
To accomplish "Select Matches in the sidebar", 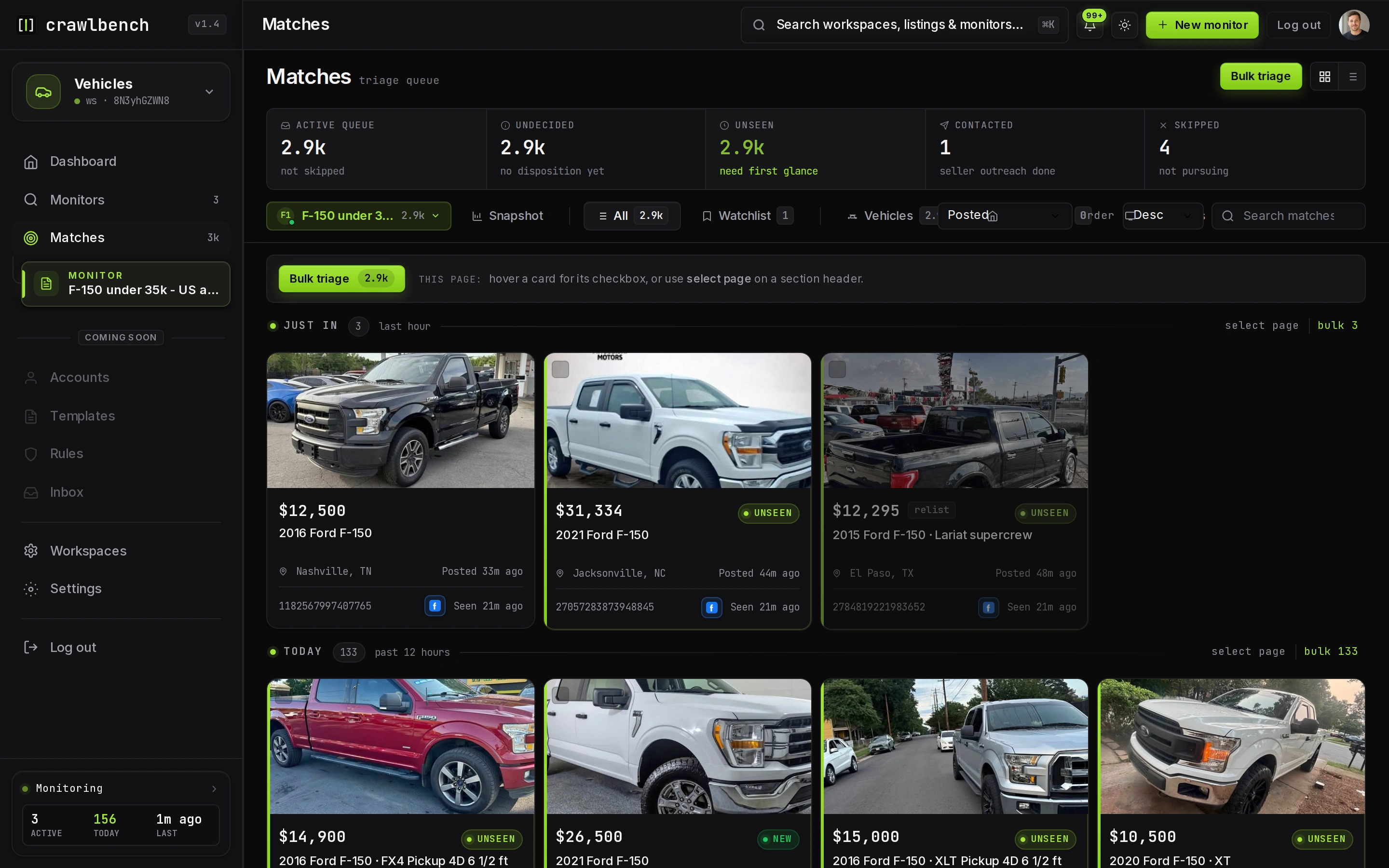I will click(121, 238).
